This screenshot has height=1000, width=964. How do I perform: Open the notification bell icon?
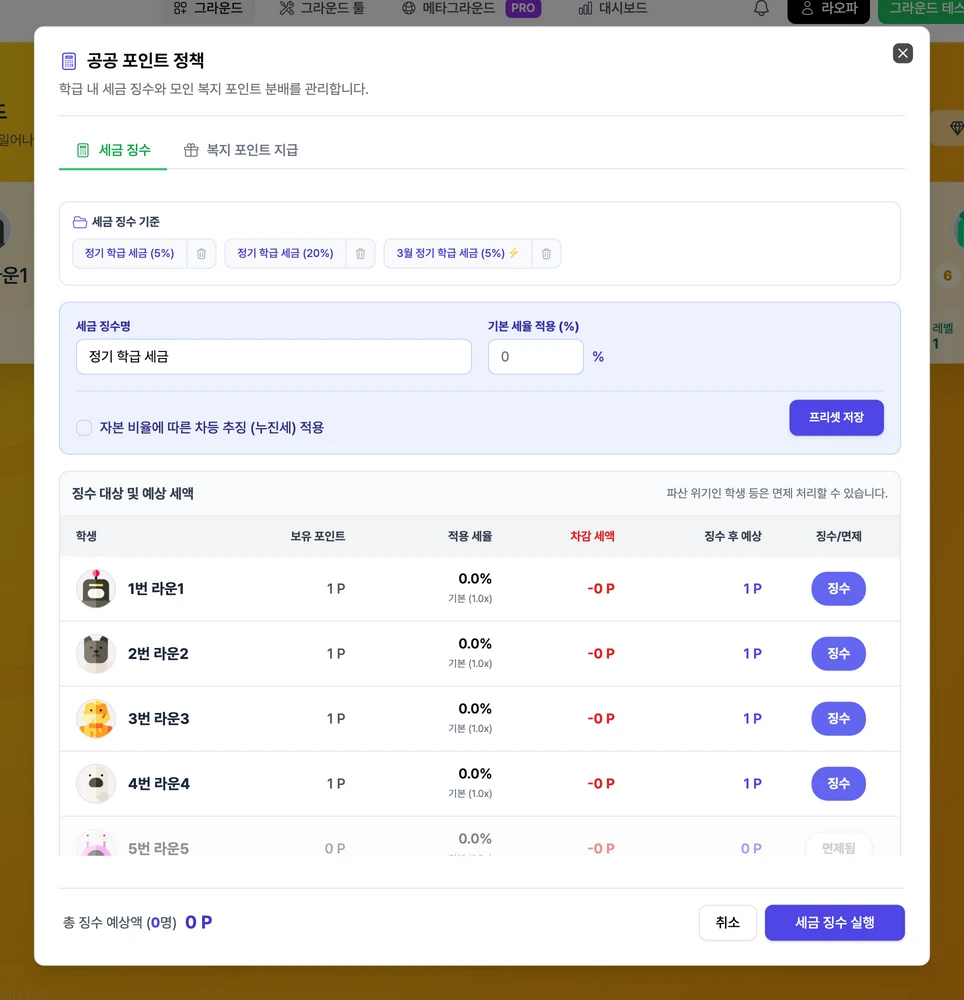(x=761, y=9)
